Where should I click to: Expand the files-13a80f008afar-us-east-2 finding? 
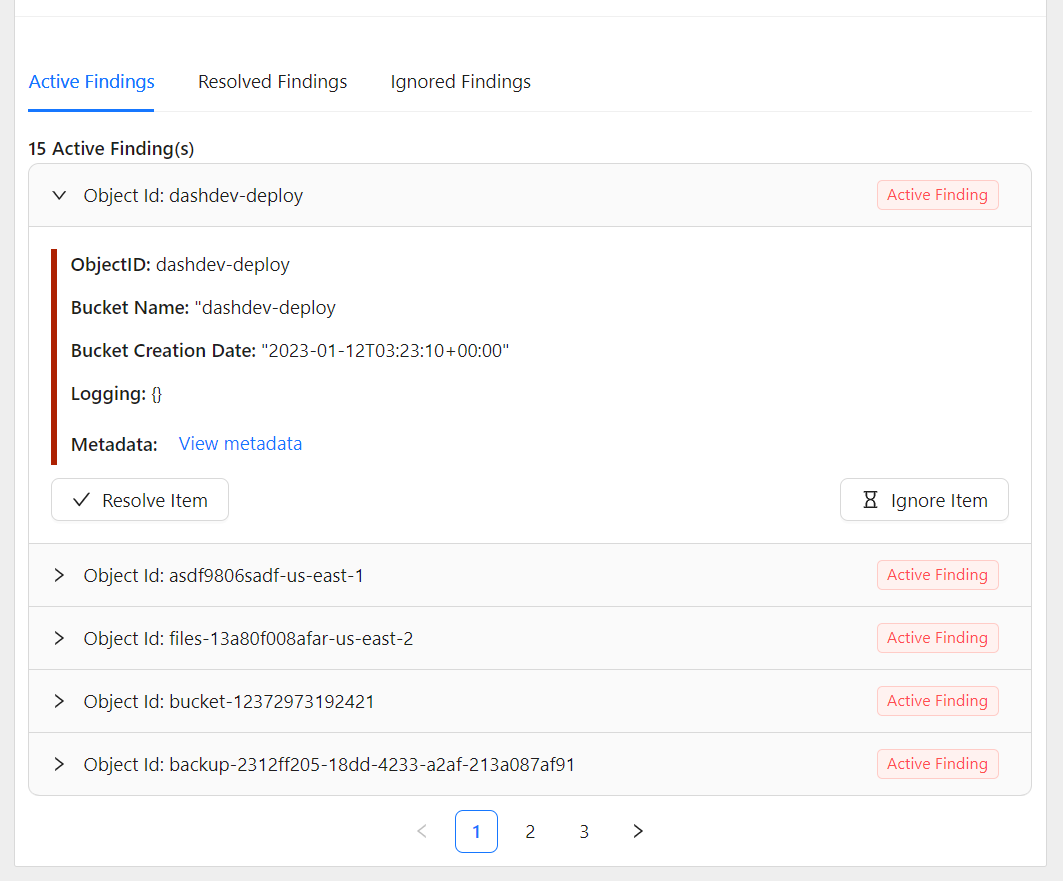59,638
